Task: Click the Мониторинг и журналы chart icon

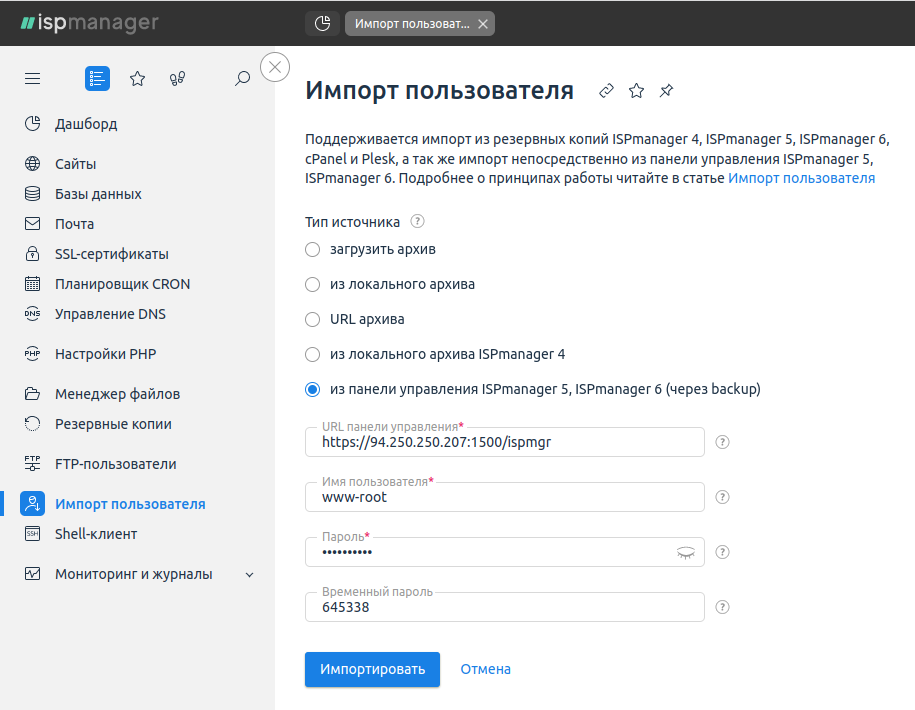Action: 33,574
